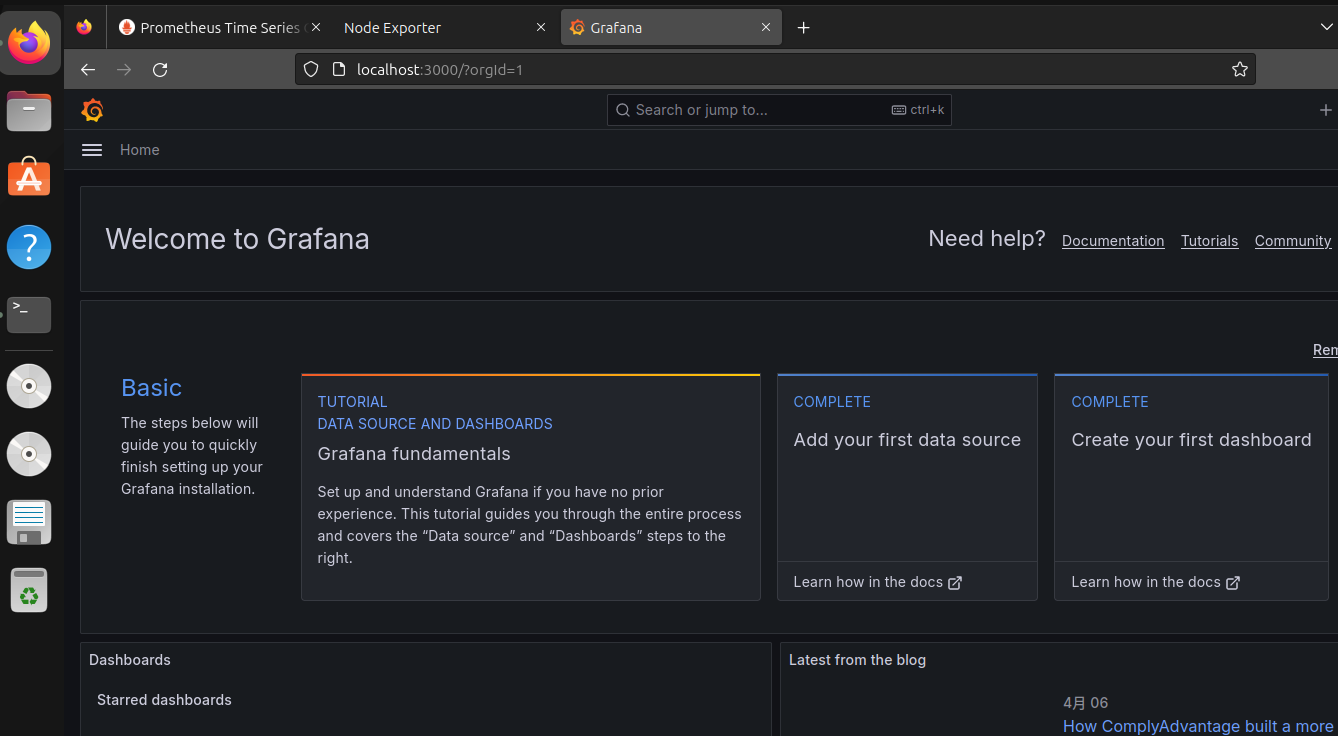
Task: Click the first disc drive icon in dock
Action: 30,386
